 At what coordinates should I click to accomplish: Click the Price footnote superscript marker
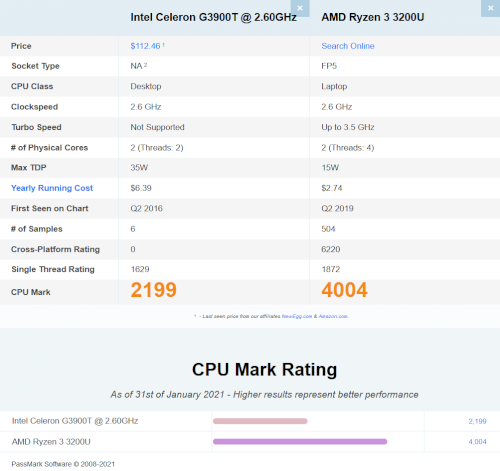point(163,44)
